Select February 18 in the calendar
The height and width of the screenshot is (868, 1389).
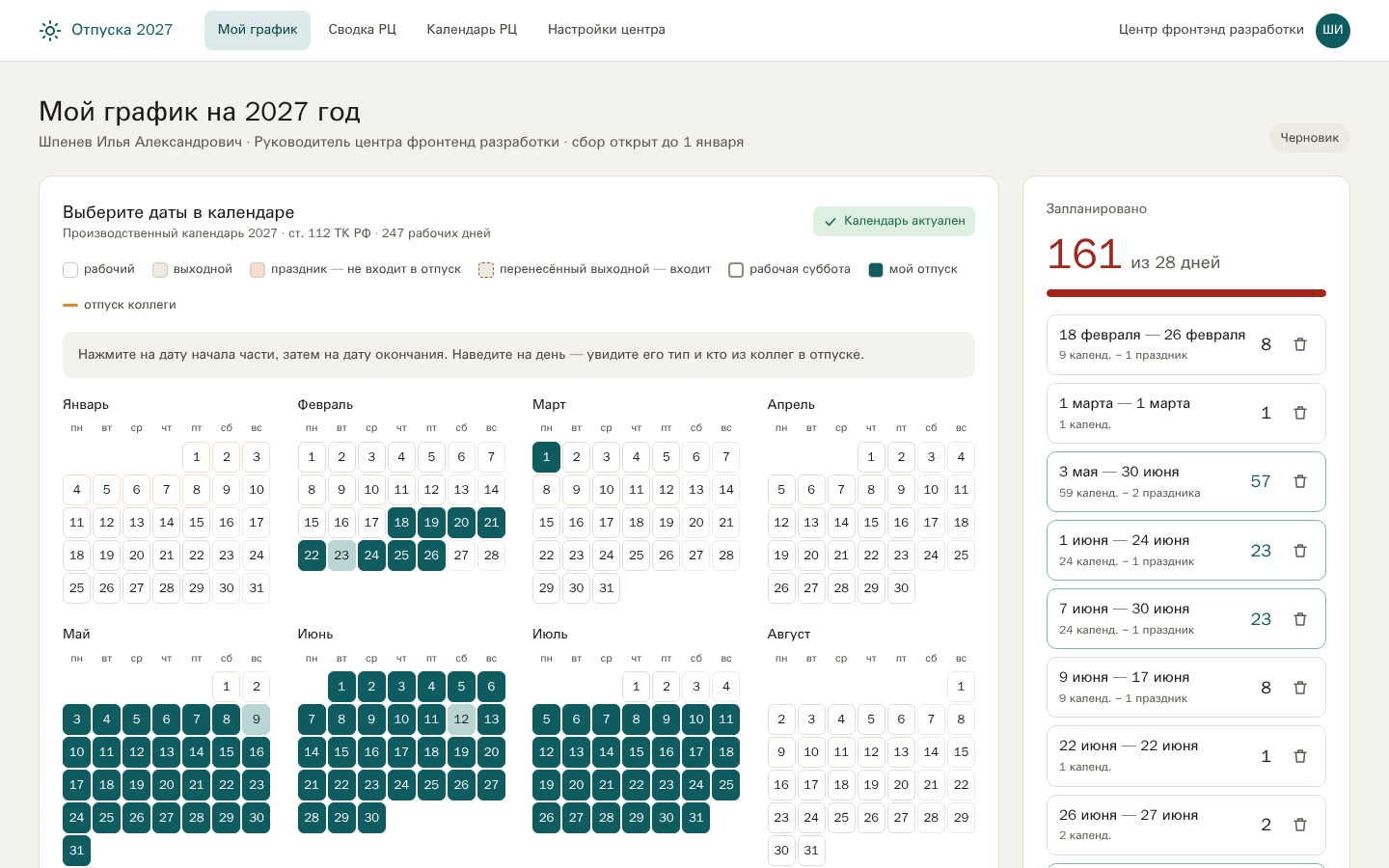(x=401, y=523)
